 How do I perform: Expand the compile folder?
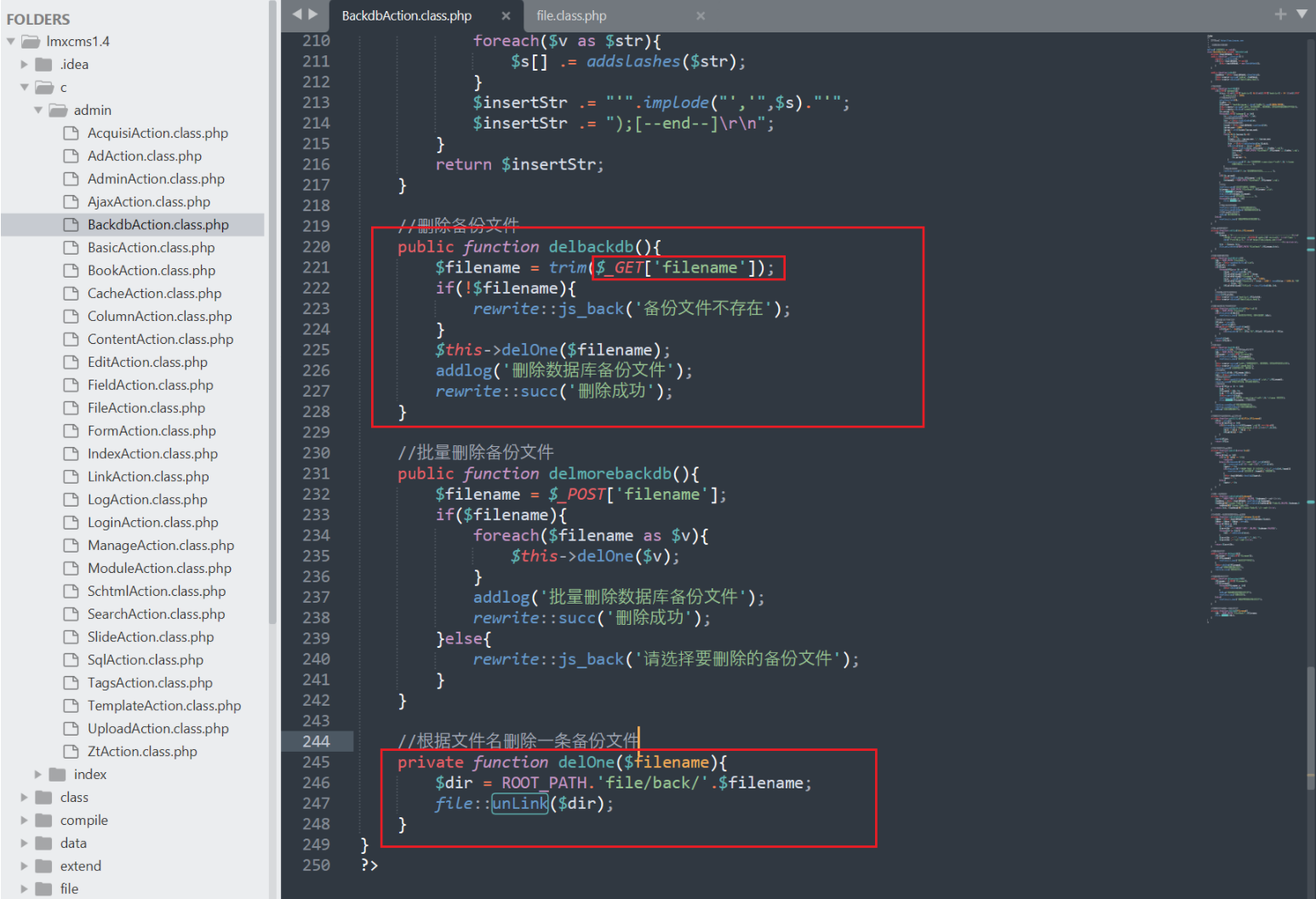coord(25,820)
